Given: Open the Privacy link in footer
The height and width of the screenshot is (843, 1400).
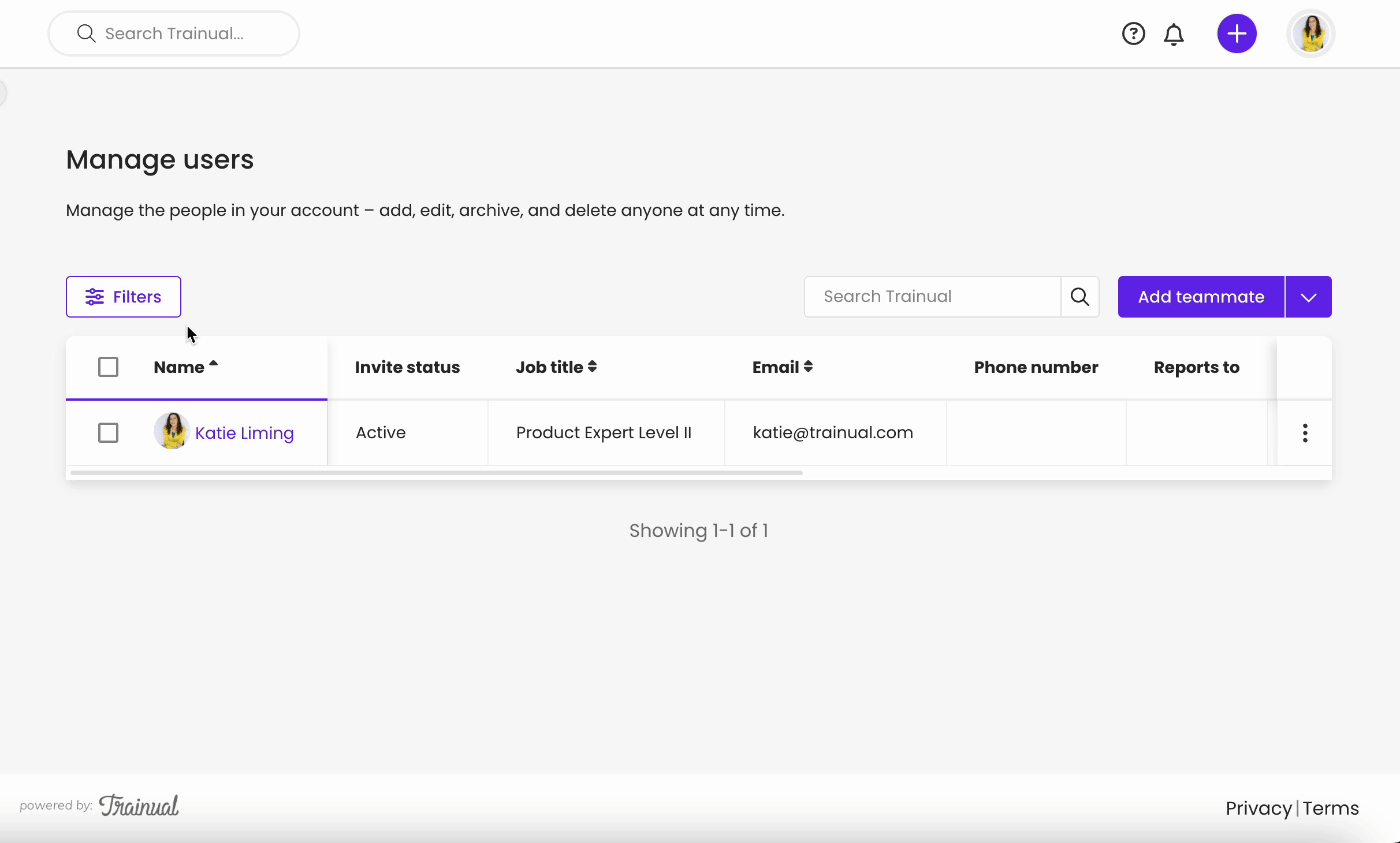Looking at the screenshot, I should click(x=1258, y=808).
